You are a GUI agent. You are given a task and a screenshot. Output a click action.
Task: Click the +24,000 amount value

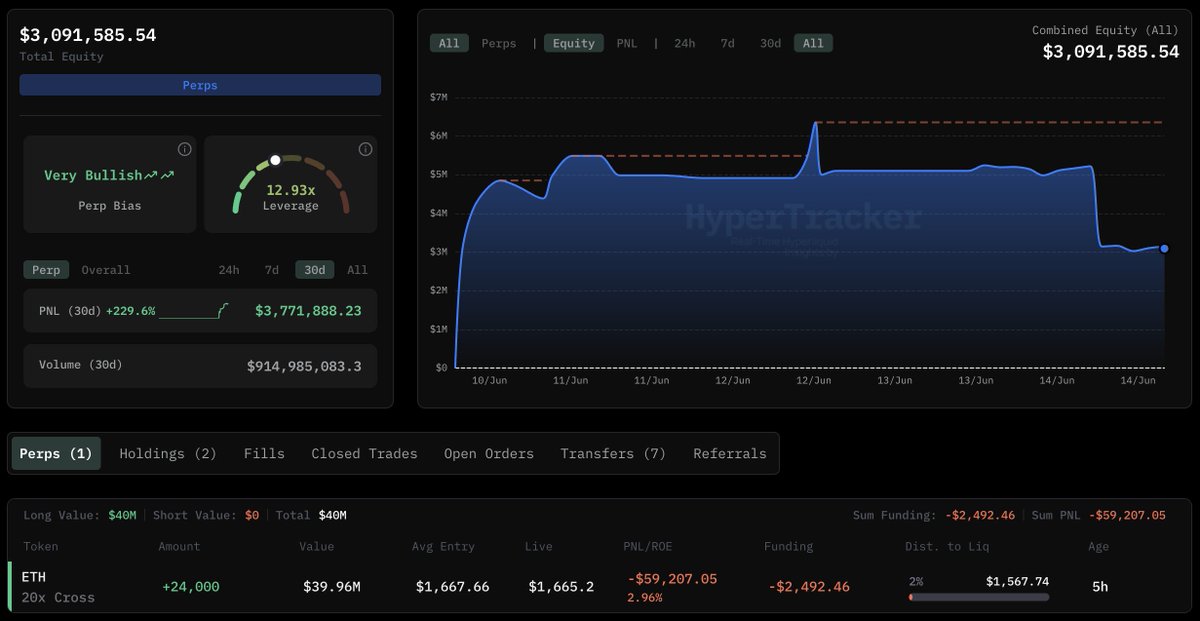tap(190, 587)
